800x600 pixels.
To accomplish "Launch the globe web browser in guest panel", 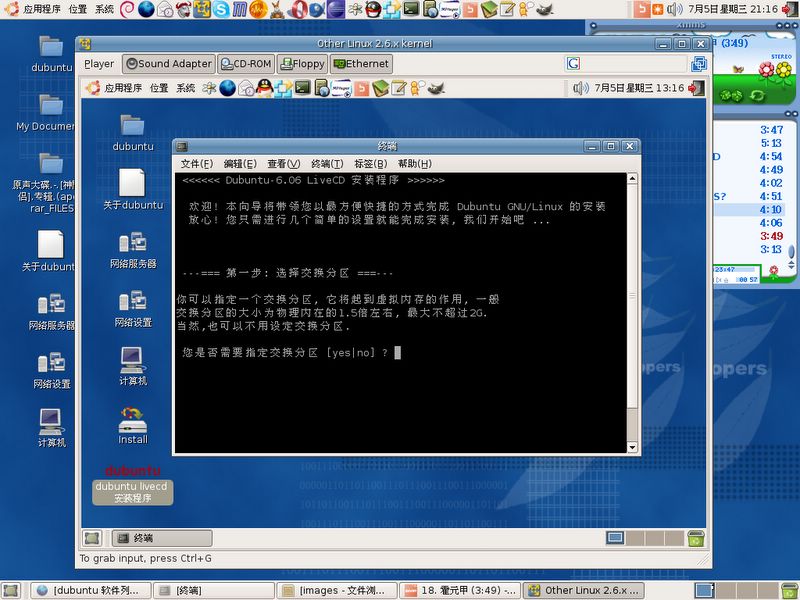I will tap(228, 88).
